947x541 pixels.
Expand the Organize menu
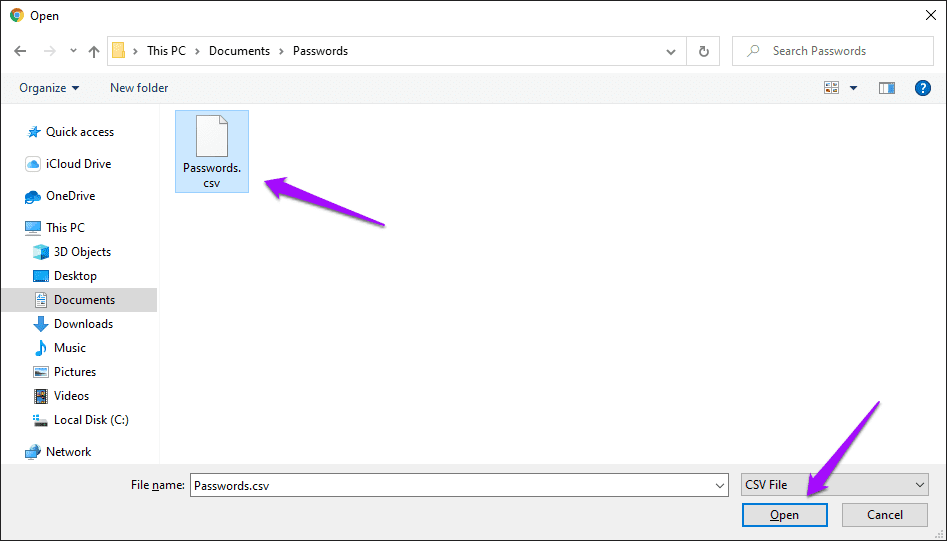[49, 88]
